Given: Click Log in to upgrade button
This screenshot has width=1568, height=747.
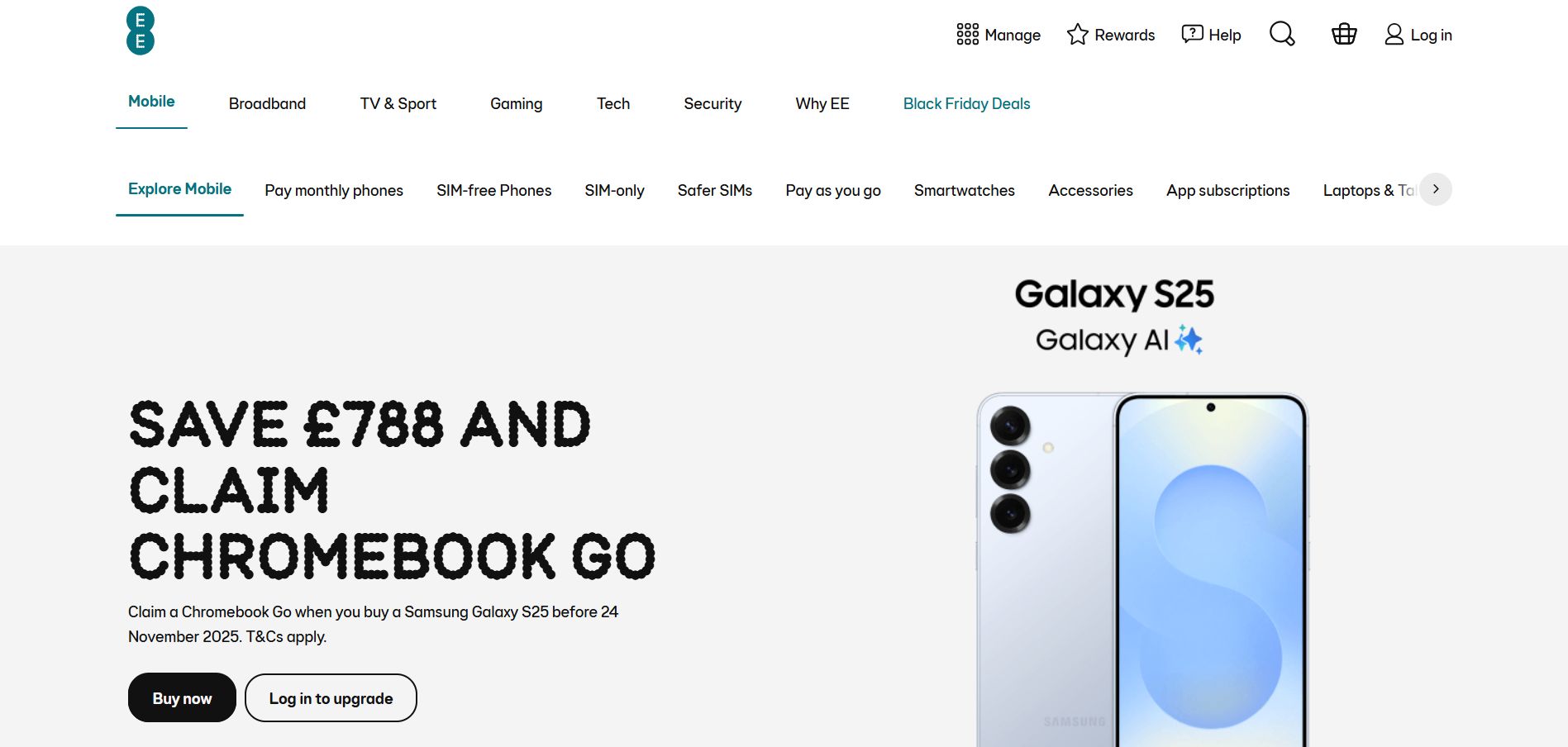Looking at the screenshot, I should (x=331, y=697).
